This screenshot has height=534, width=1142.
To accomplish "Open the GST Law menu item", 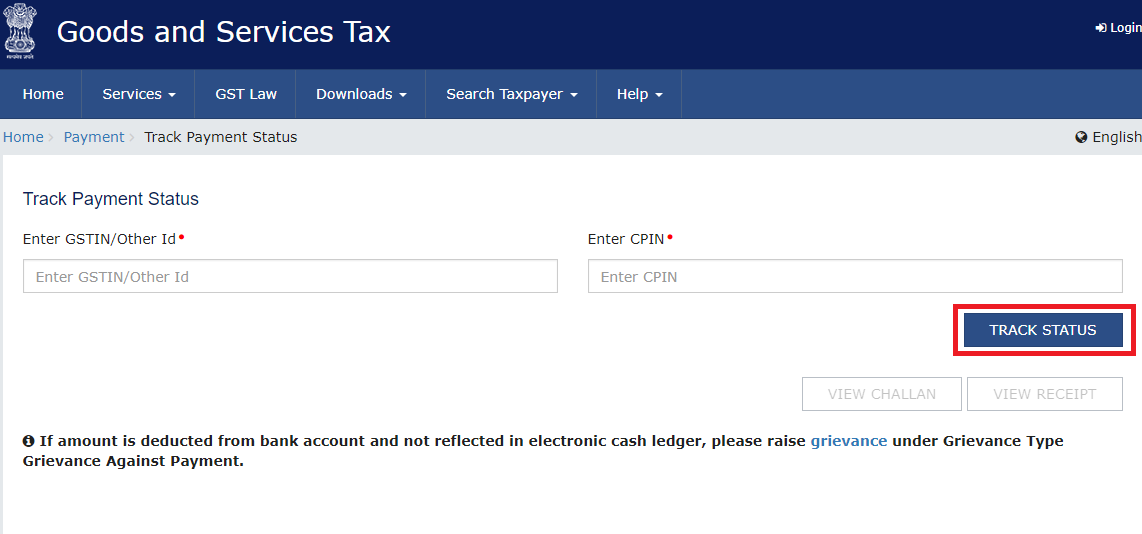I will [x=246, y=94].
